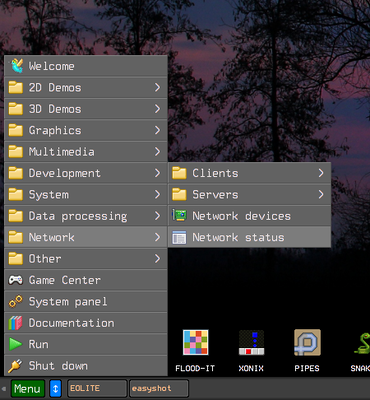Expand the Graphics chevron arrow
Viewport: 370px width, 400px height.
pos(157,130)
